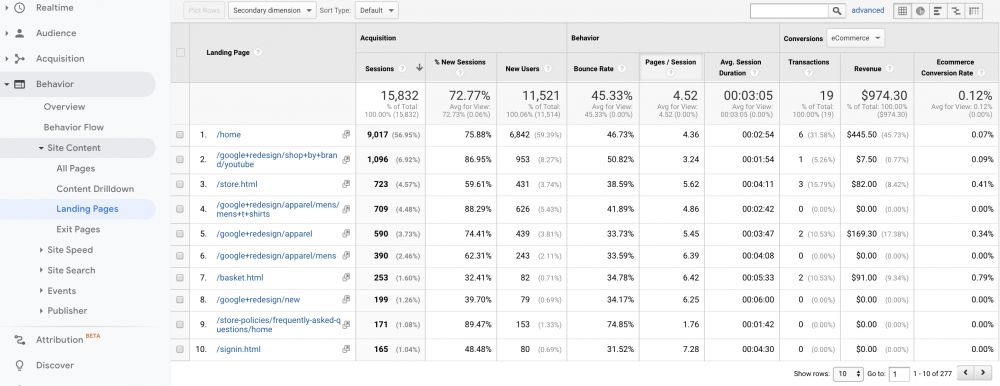Open /home page in new window icon
The height and width of the screenshot is (386, 1000).
346,135
